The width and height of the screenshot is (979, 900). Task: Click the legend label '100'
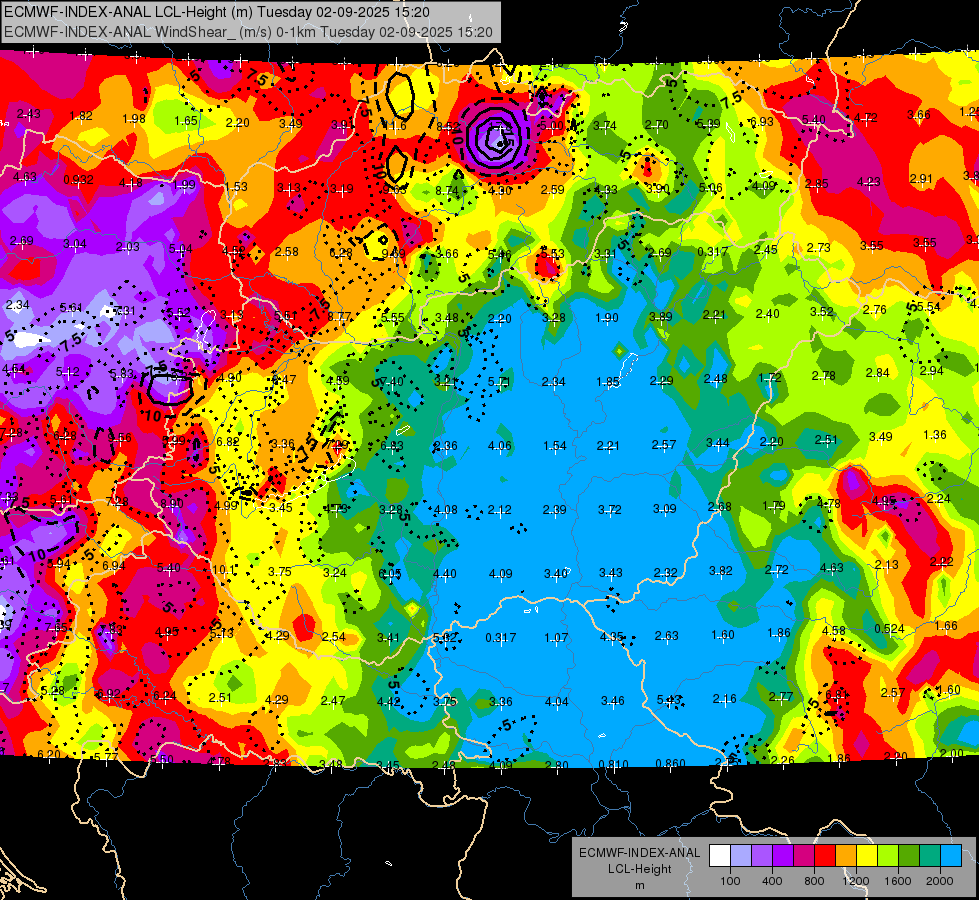coord(730,881)
